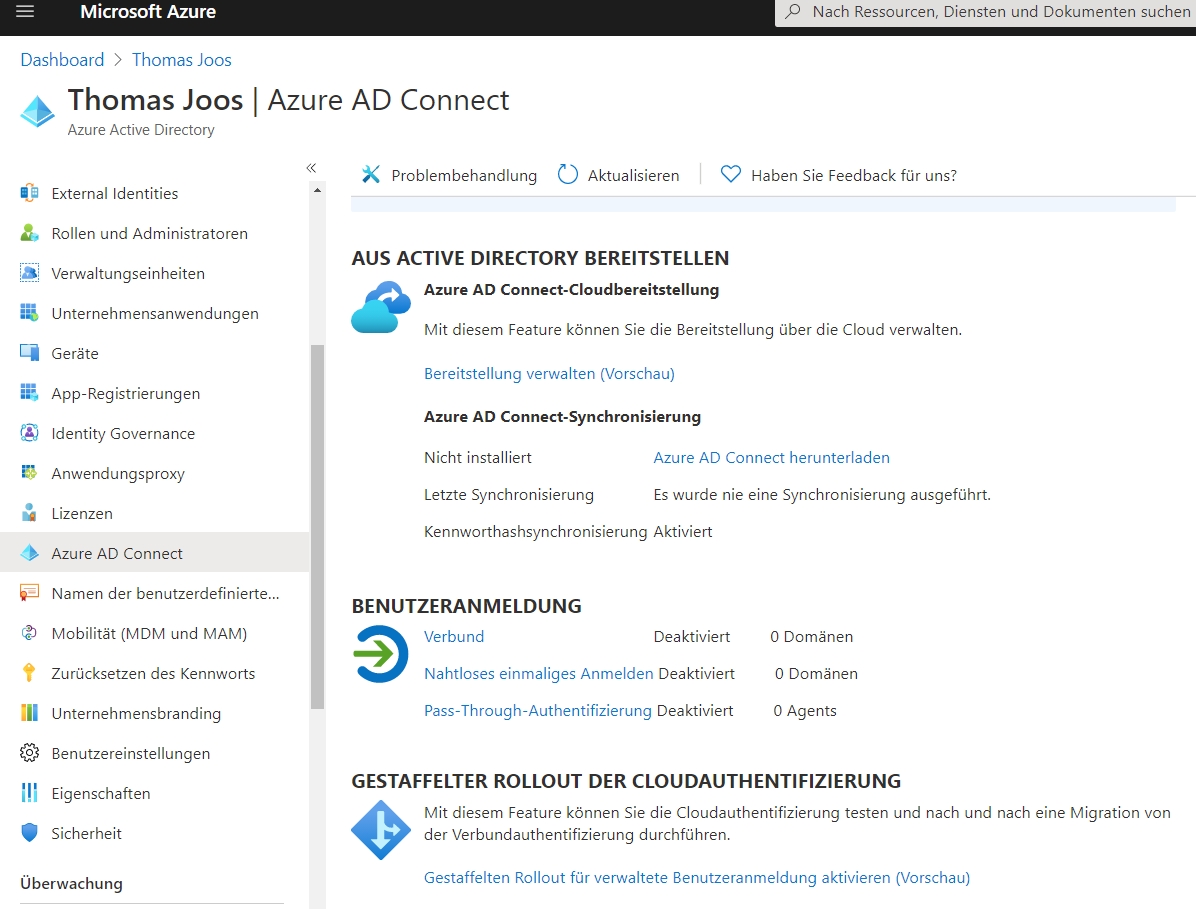Image resolution: width=1196 pixels, height=909 pixels.
Task: Open External Identities menu item
Action: (114, 194)
